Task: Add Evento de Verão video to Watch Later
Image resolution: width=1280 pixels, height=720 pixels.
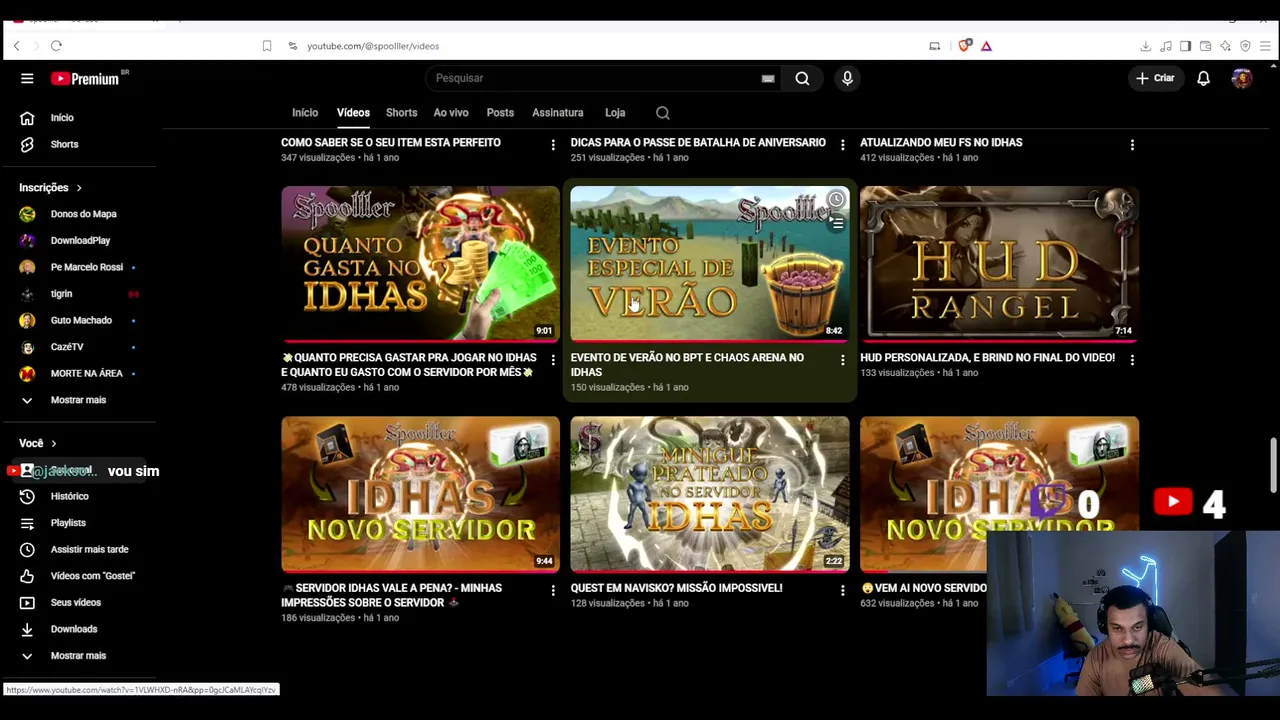Action: (836, 200)
